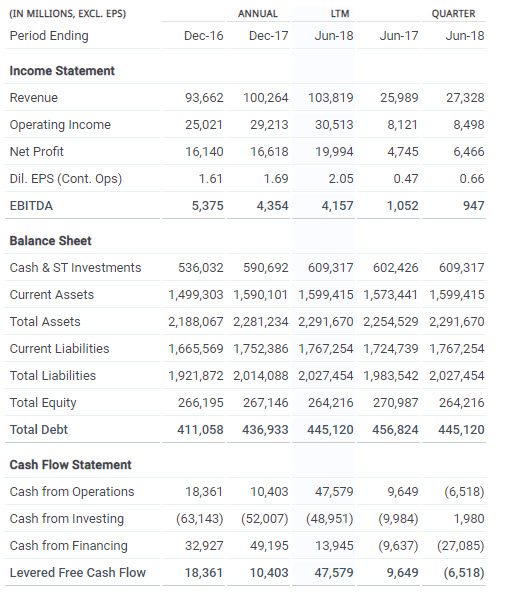Viewport: 506px width, 609px height.
Task: Select the QUARTER column group header
Action: [453, 14]
